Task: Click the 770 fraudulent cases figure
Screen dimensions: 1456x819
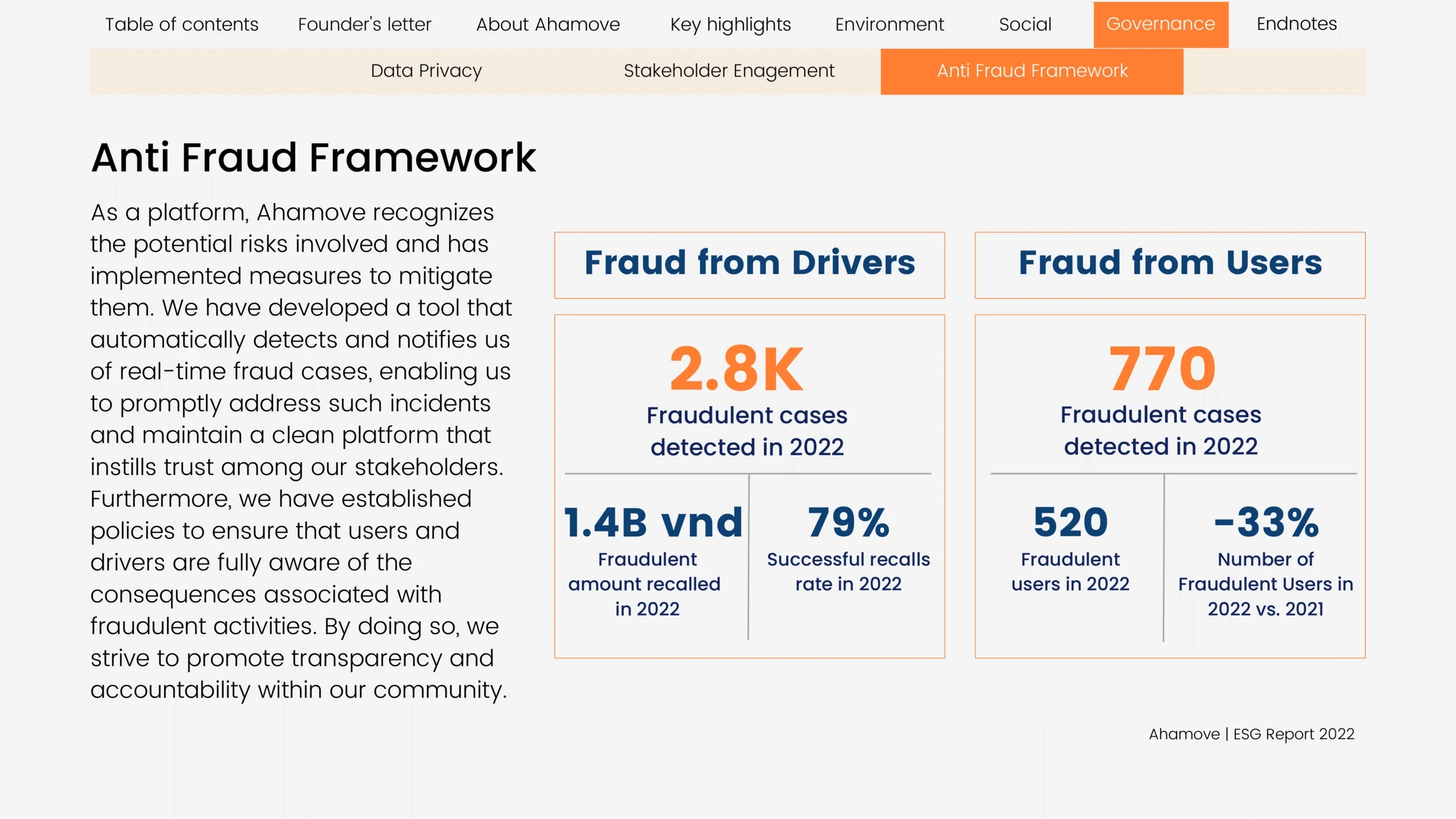Action: pos(1162,370)
